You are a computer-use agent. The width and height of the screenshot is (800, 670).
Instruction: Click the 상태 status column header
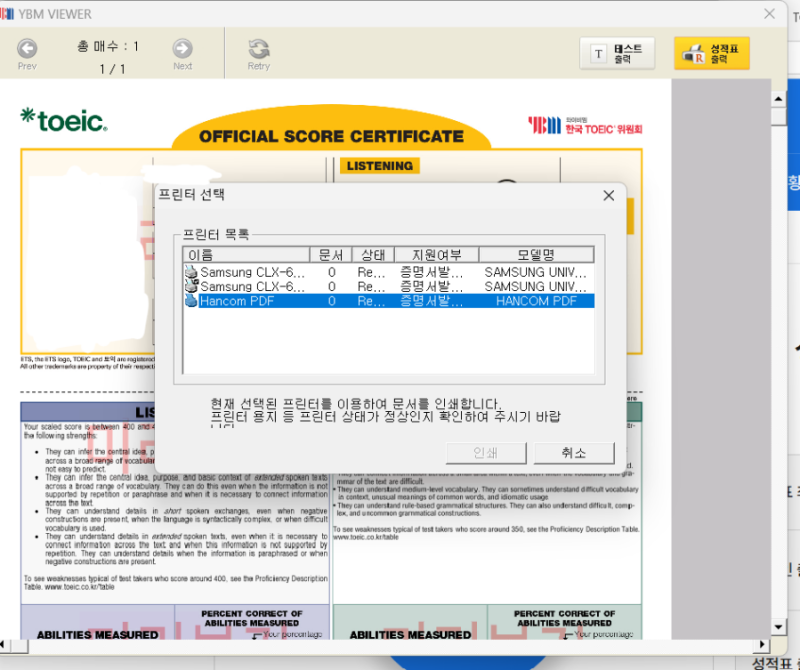click(x=373, y=255)
